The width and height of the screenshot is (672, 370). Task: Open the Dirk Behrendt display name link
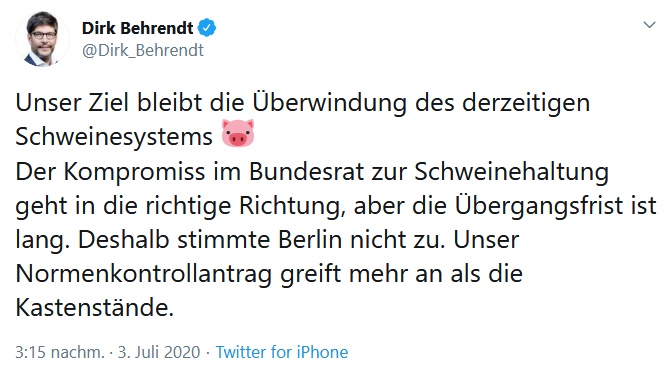tap(138, 28)
